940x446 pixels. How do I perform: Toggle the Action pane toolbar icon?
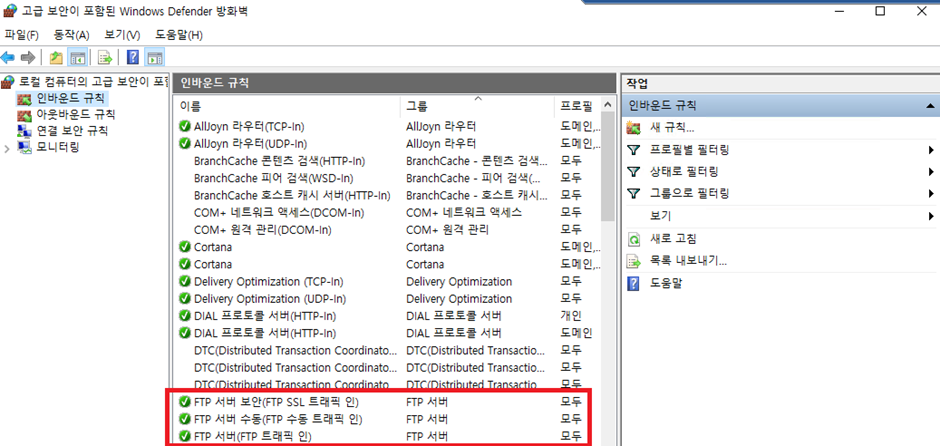point(154,57)
